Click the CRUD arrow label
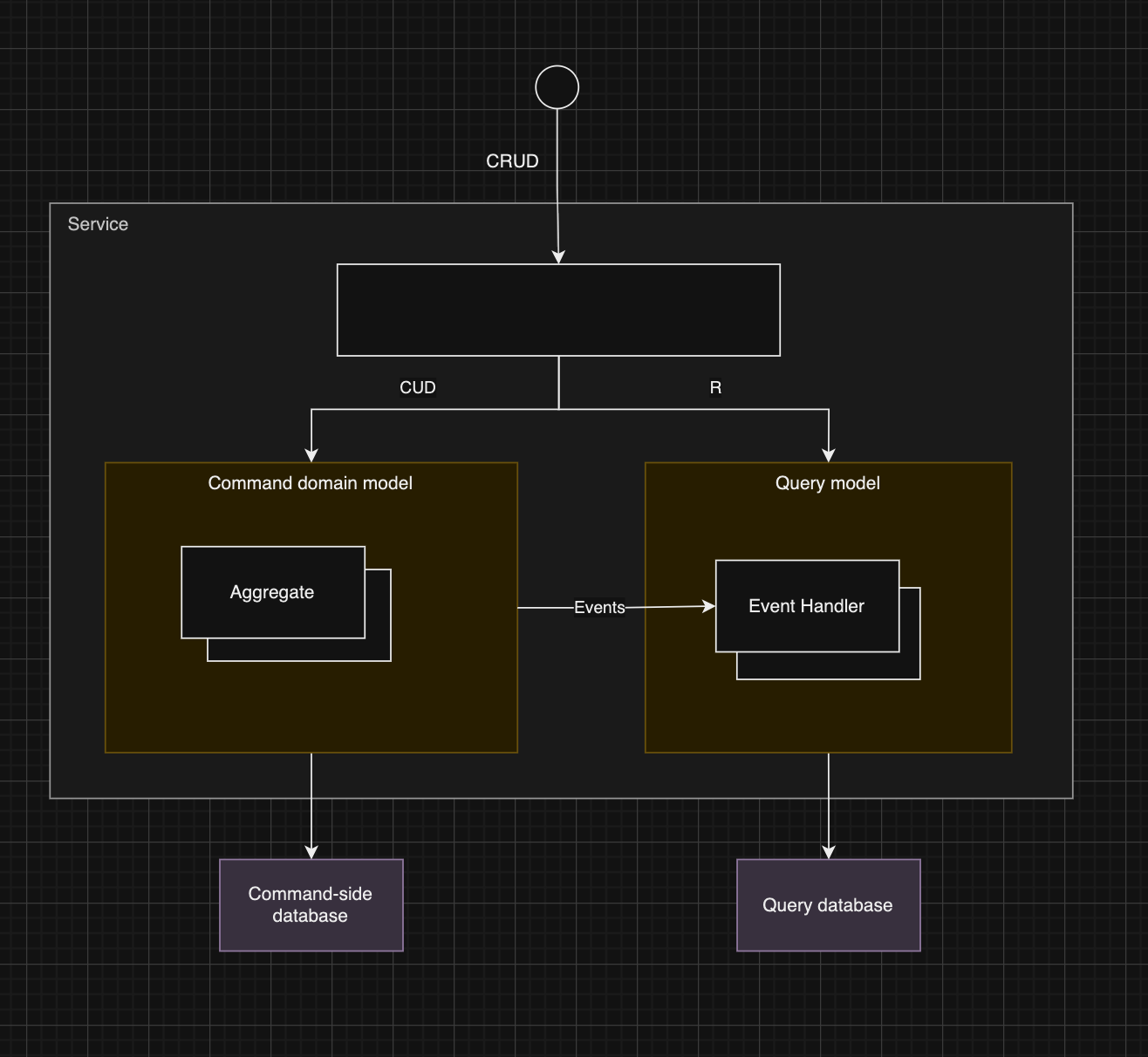This screenshot has width=1148, height=1057. click(512, 161)
